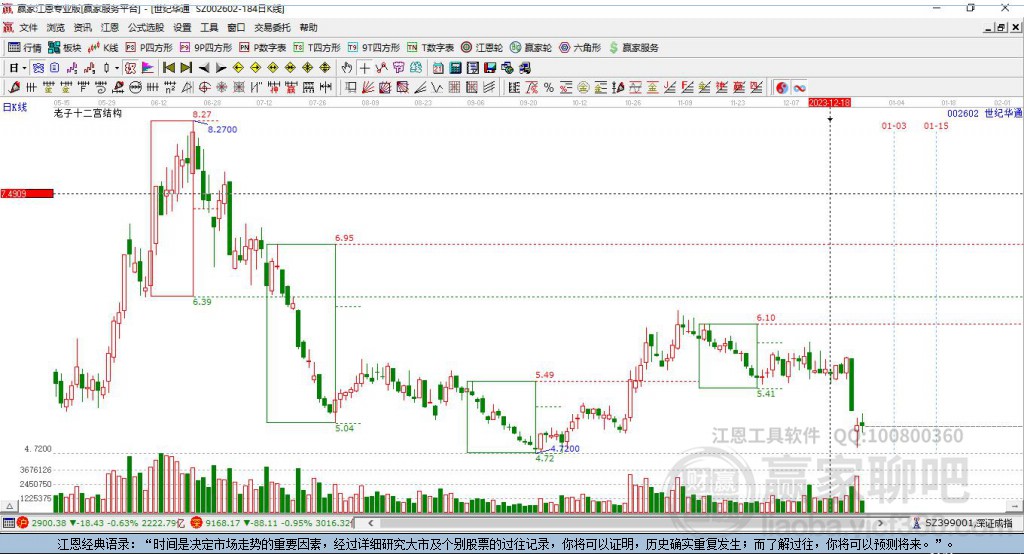
Task: Open the 板块 sector view
Action: (64, 48)
